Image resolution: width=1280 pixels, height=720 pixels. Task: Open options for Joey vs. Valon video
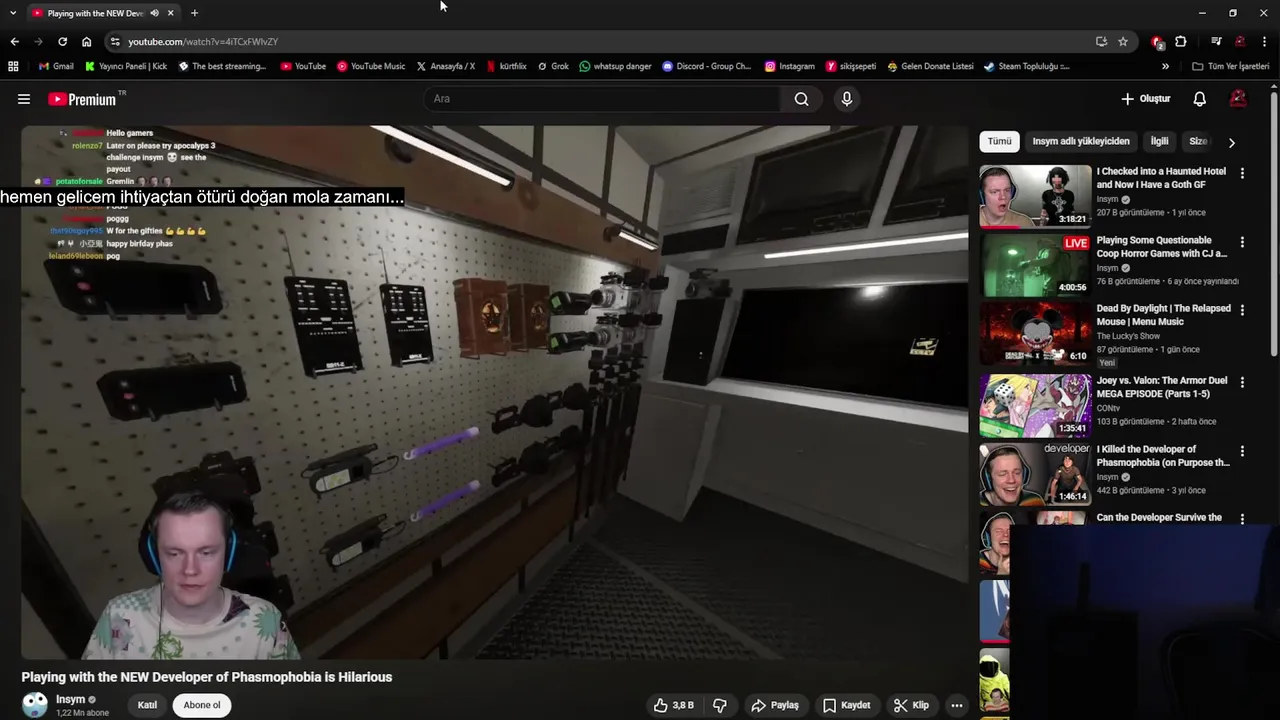click(x=1242, y=382)
